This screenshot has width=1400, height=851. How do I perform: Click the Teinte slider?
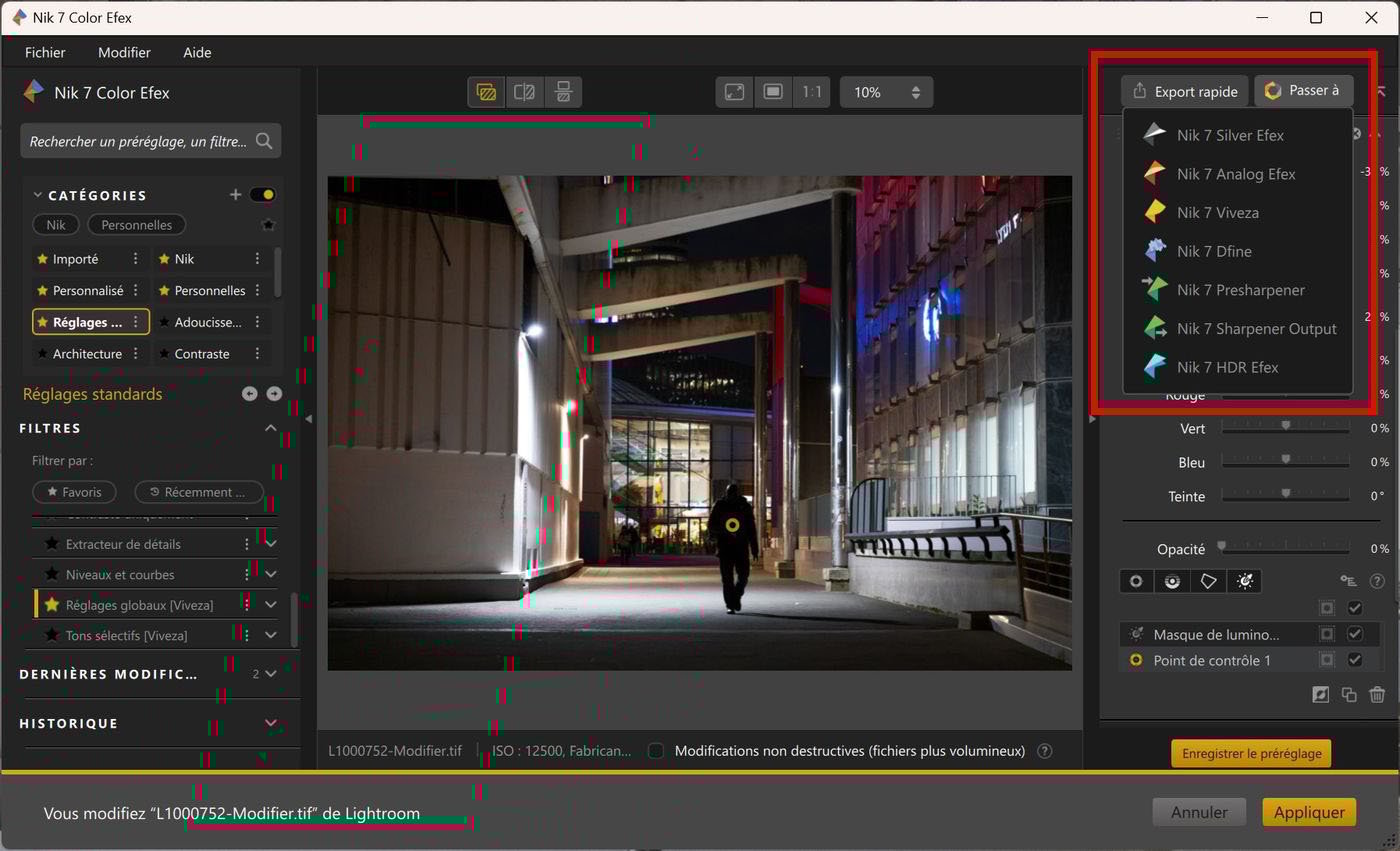click(x=1285, y=496)
